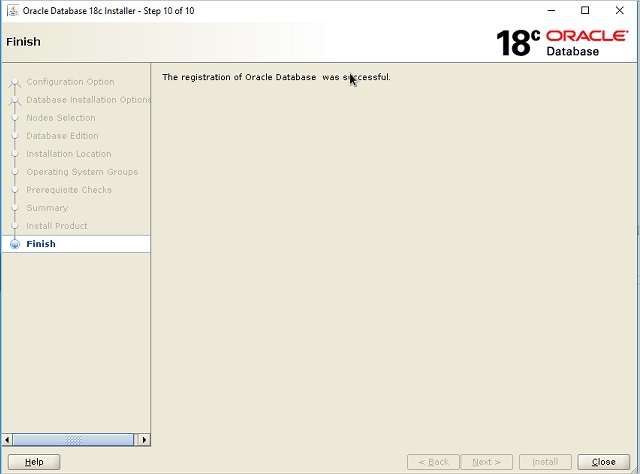640x474 pixels.
Task: Select Database Installation Options step
Action: tap(88, 100)
